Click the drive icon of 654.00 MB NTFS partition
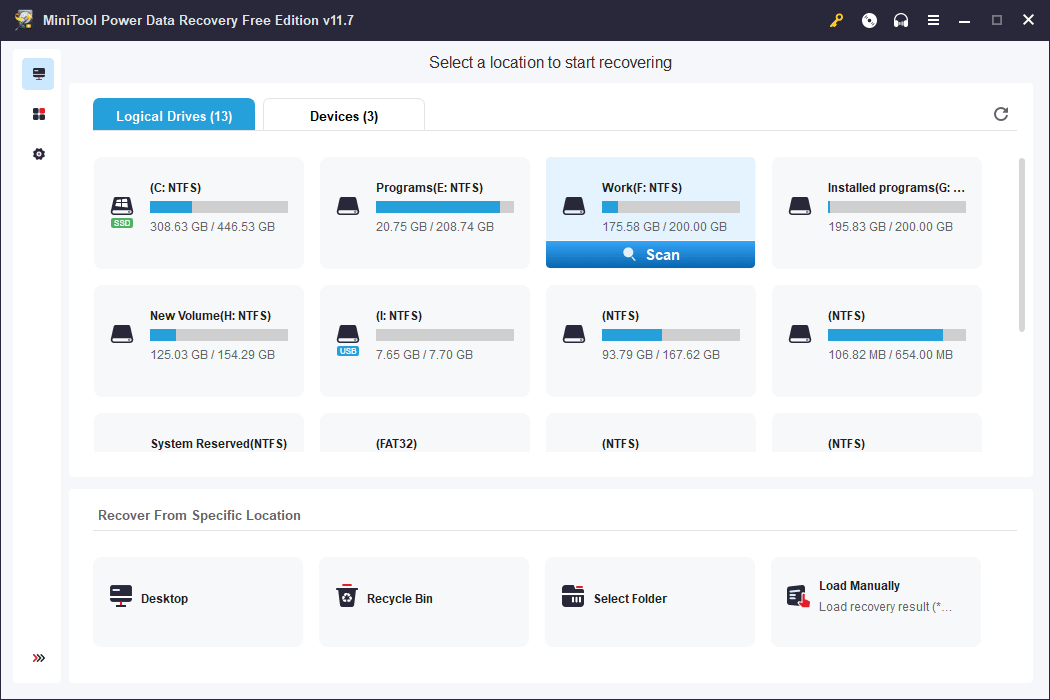Screen dimensions: 1050x700 coord(800,334)
